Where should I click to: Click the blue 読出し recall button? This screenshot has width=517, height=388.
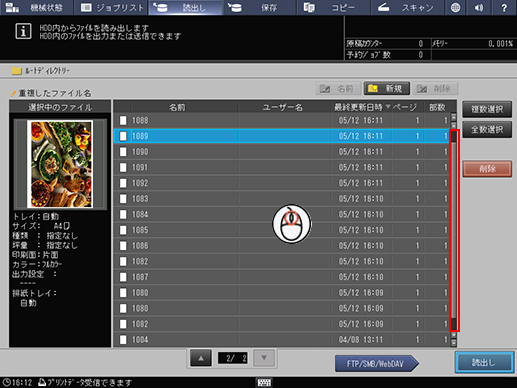(485, 362)
